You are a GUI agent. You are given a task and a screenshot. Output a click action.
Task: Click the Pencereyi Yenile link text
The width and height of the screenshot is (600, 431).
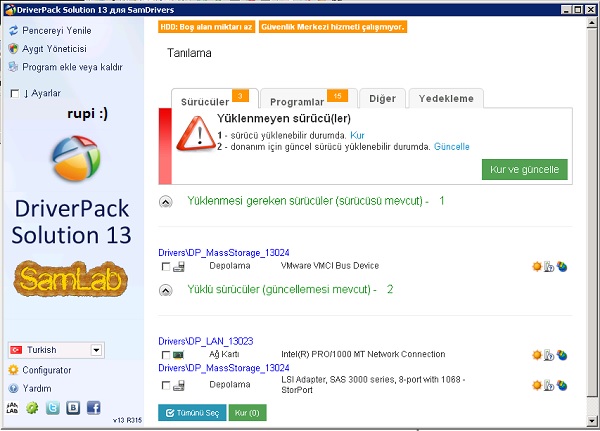click(57, 31)
